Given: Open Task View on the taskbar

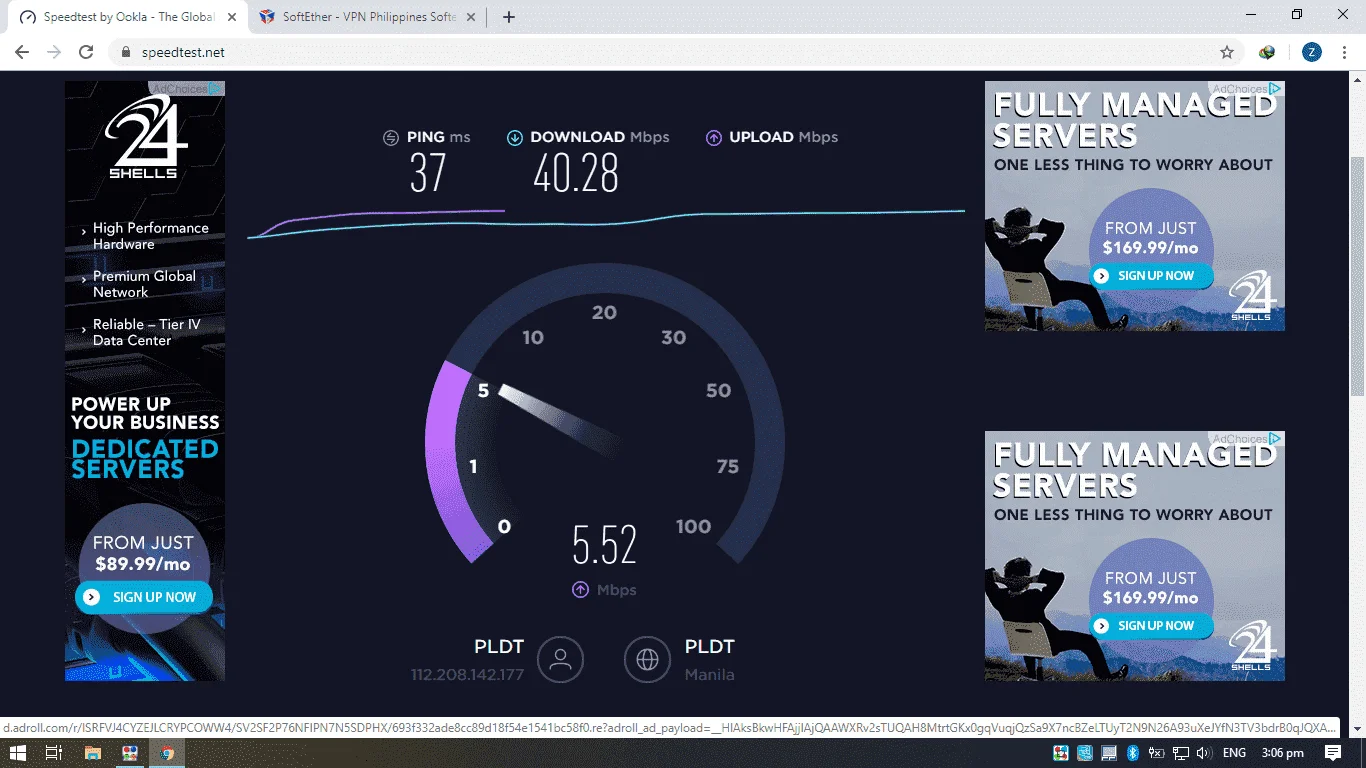Looking at the screenshot, I should 54,753.
